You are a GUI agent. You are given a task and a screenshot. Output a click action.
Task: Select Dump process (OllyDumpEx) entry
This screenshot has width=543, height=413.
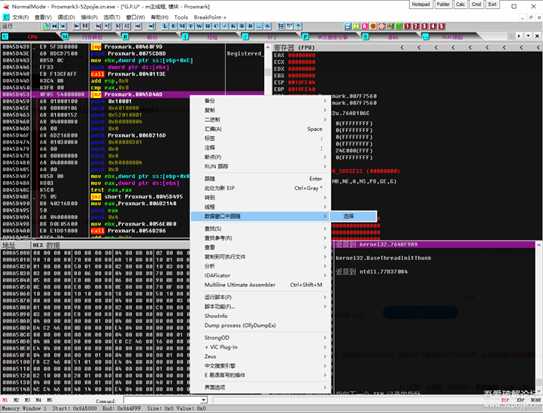[260, 325]
